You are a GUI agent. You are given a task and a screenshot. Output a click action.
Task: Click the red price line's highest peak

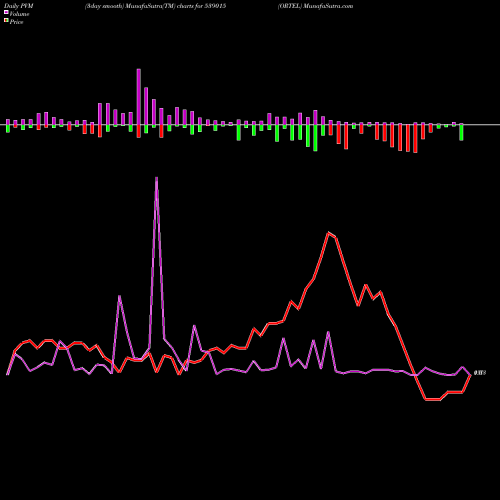329,233
